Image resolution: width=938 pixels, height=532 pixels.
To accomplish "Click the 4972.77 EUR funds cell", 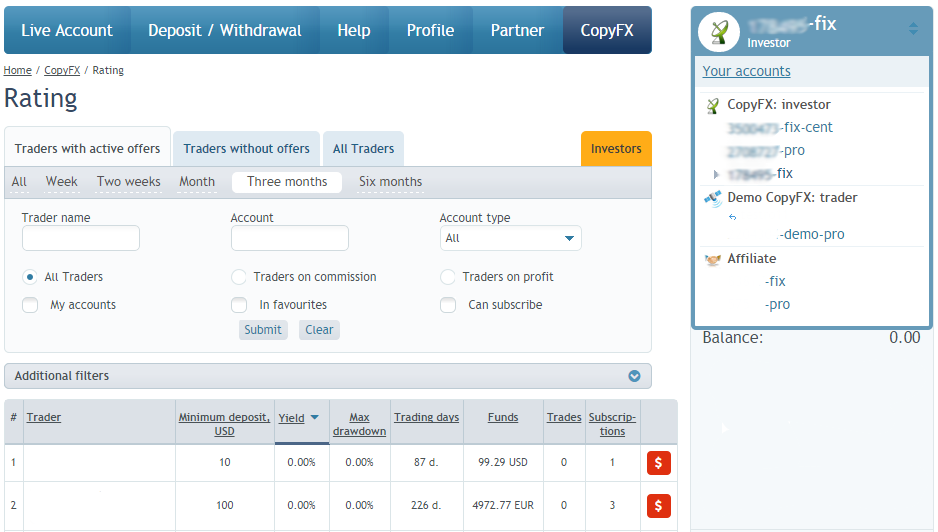I will 503,506.
